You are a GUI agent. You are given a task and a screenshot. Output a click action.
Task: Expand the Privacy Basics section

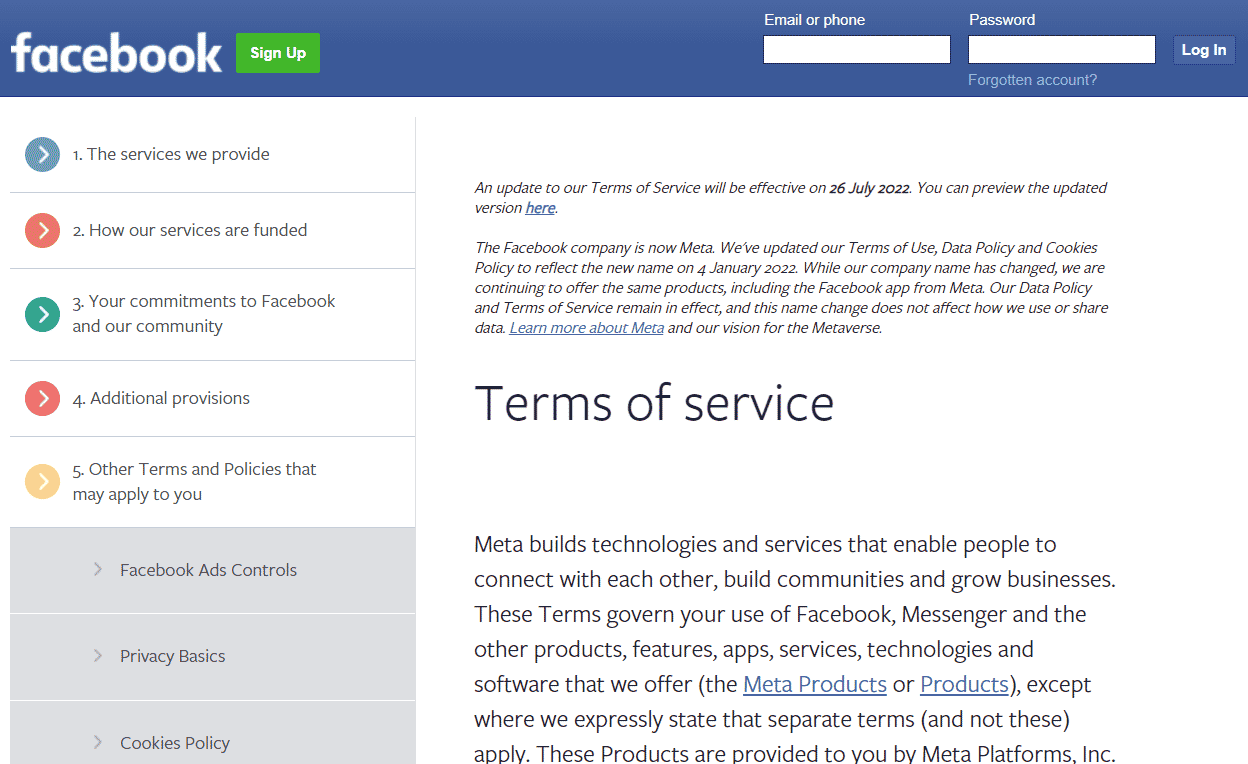click(x=173, y=657)
